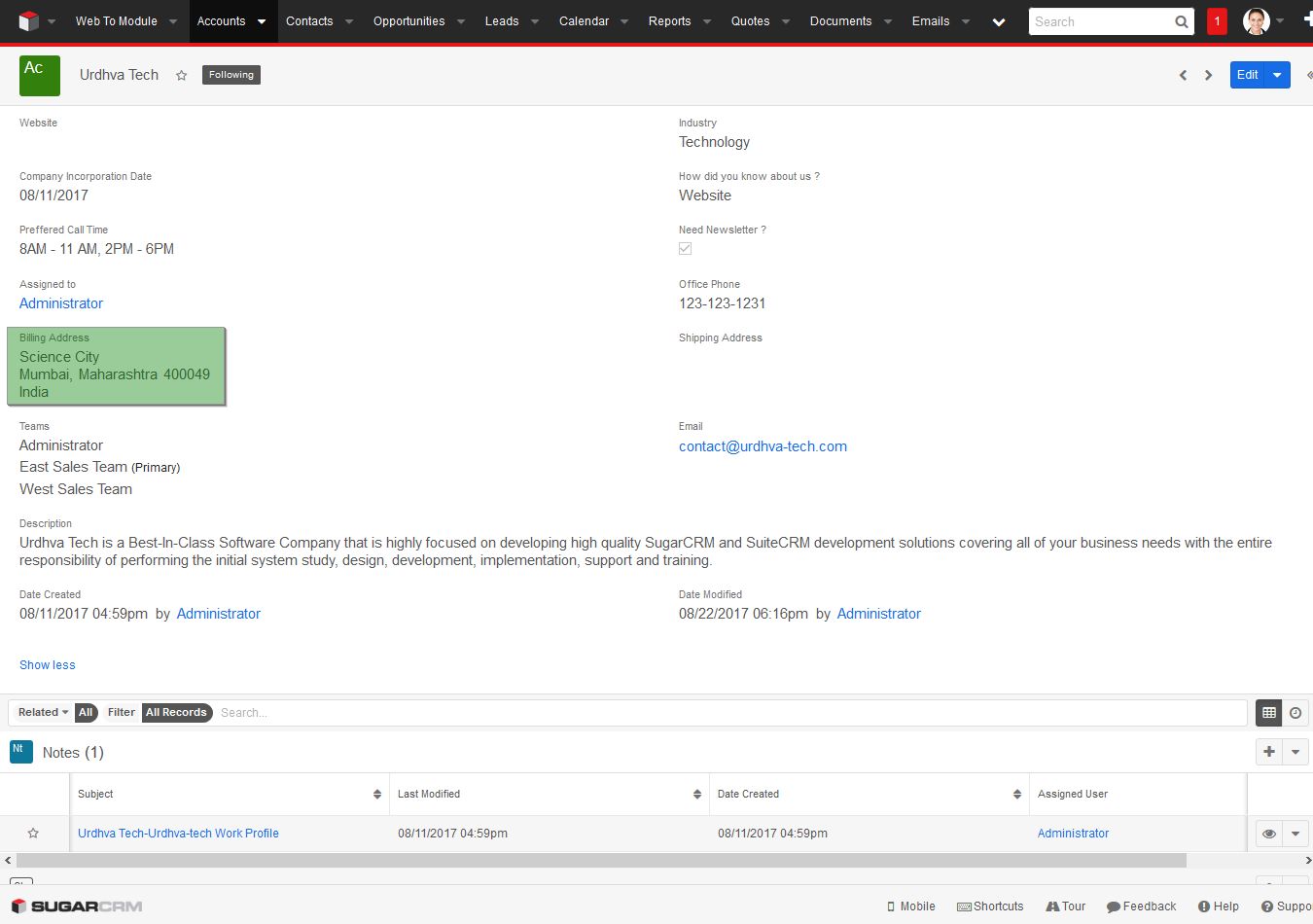Open the red notifications badge
Screen dimensions: 1313x924
click(1217, 21)
